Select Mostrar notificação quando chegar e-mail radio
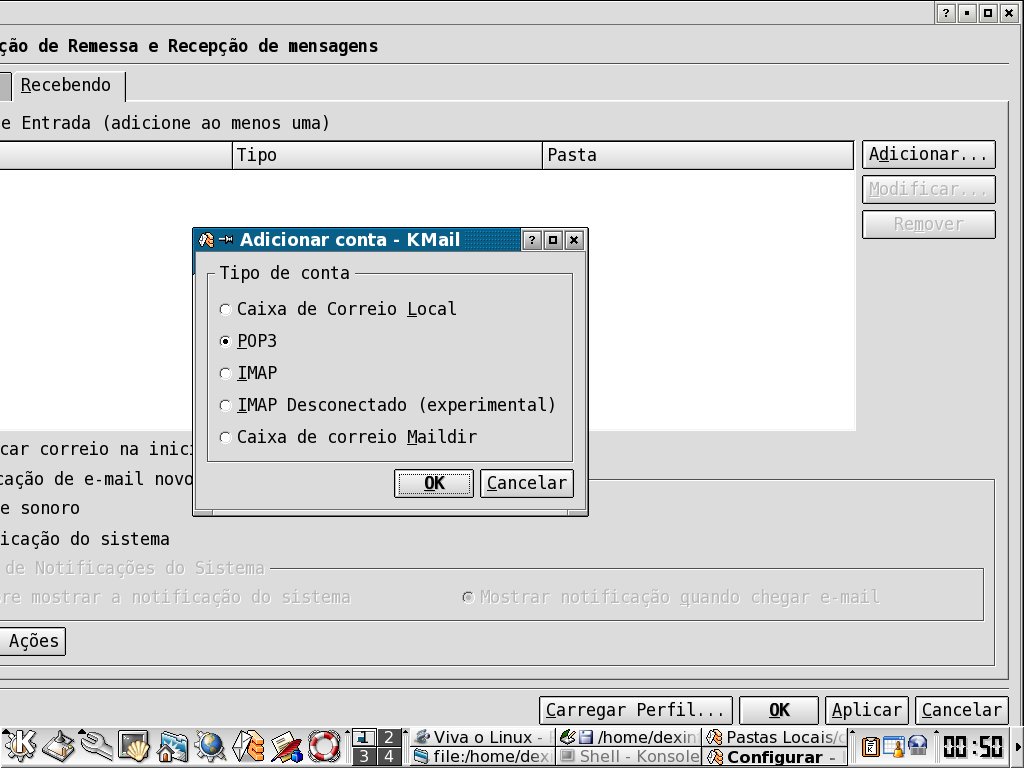 click(671, 597)
